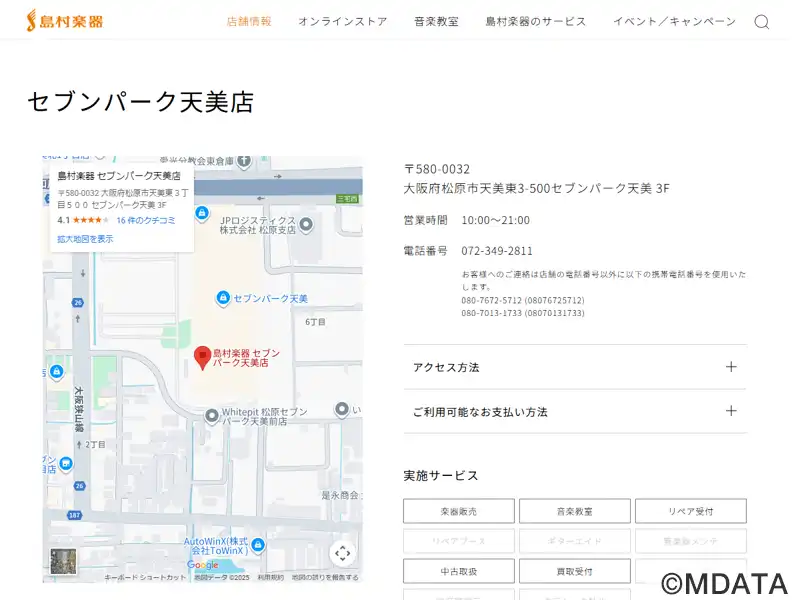Open the 店舗情報 menu item
Screen dimensions: 800x600
tap(249, 21)
